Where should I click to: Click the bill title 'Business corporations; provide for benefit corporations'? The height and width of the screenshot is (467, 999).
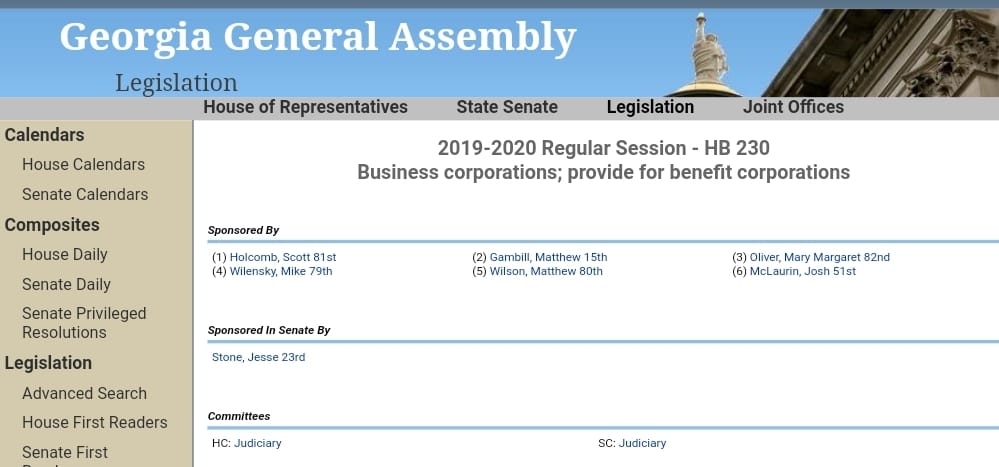(x=603, y=173)
